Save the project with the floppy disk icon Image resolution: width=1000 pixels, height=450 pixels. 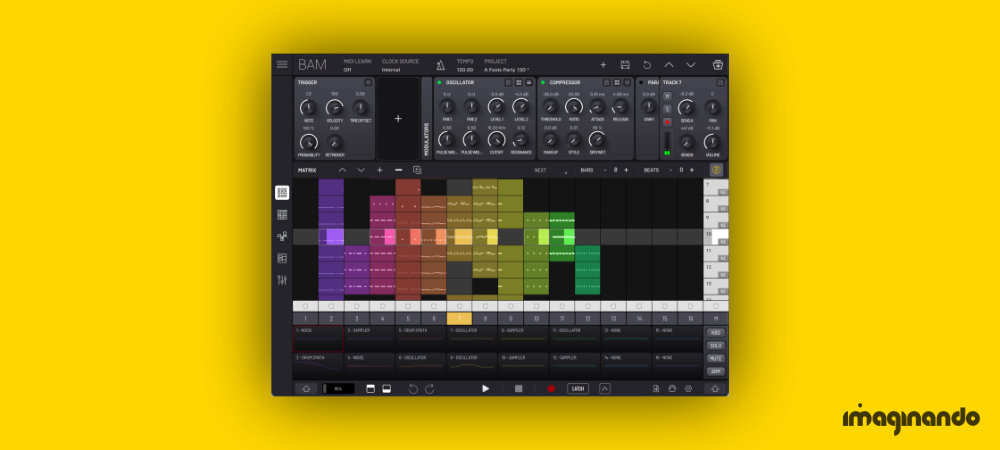[625, 64]
